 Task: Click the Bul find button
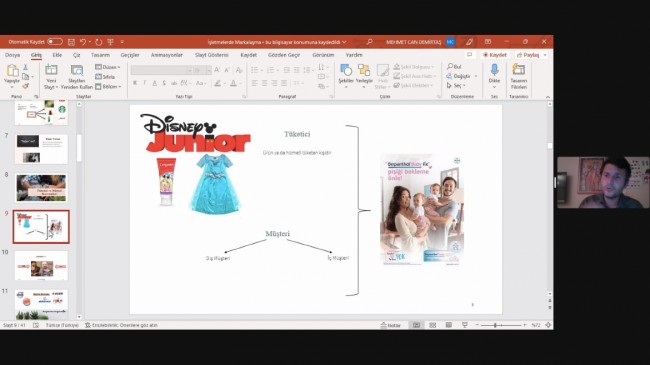(x=454, y=67)
